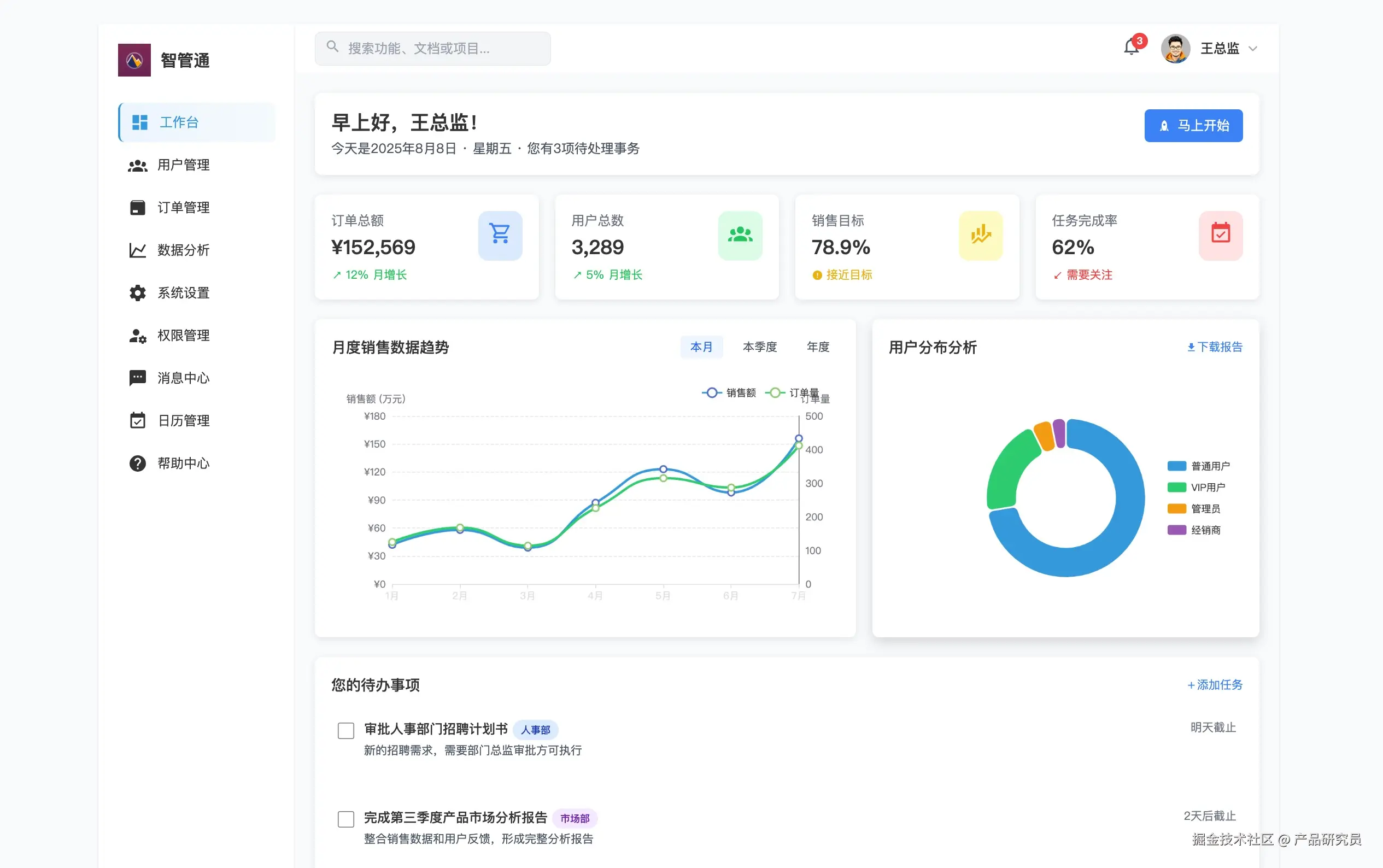Click the 下载报告 link
This screenshot has width=1383, height=868.
click(x=1215, y=347)
